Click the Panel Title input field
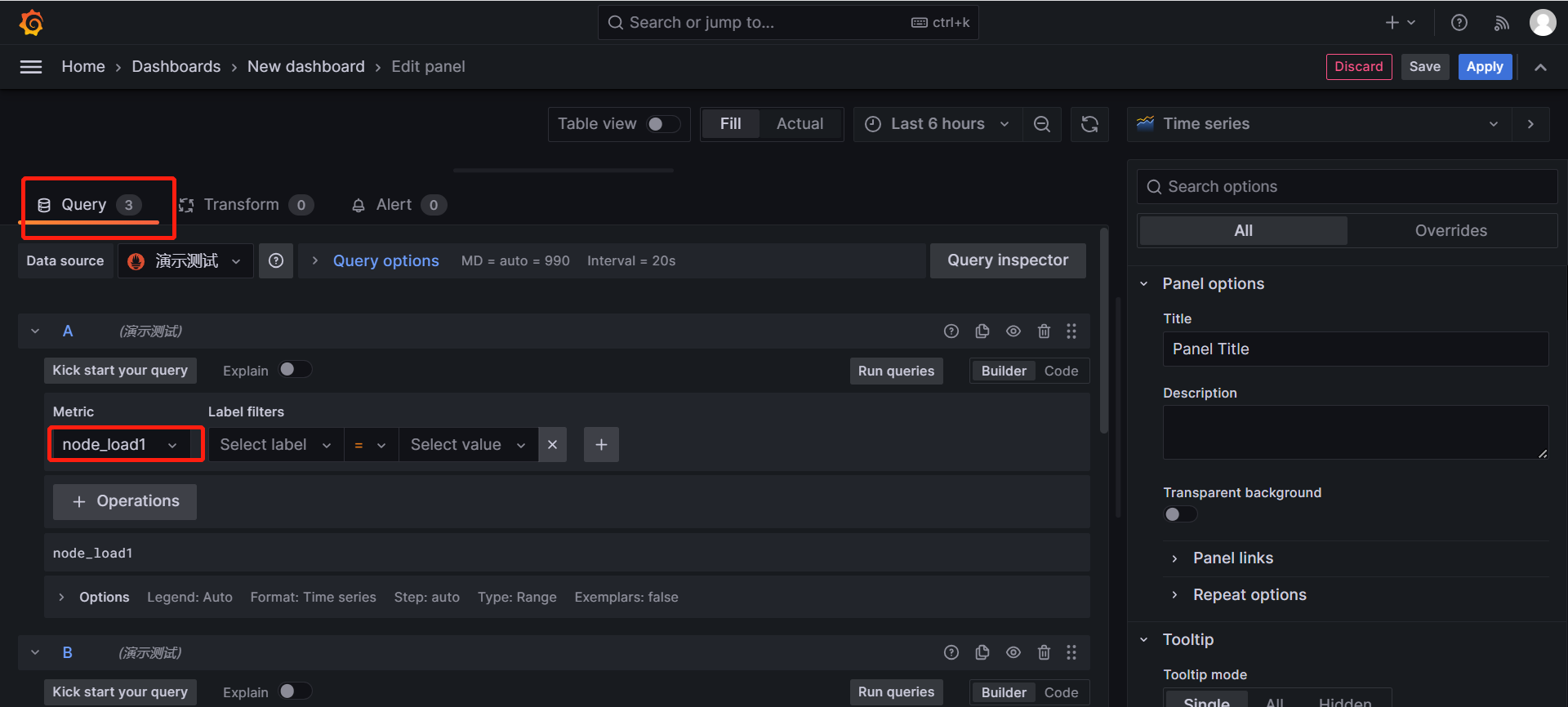Screen dimensions: 1568x707 tap(1354, 349)
